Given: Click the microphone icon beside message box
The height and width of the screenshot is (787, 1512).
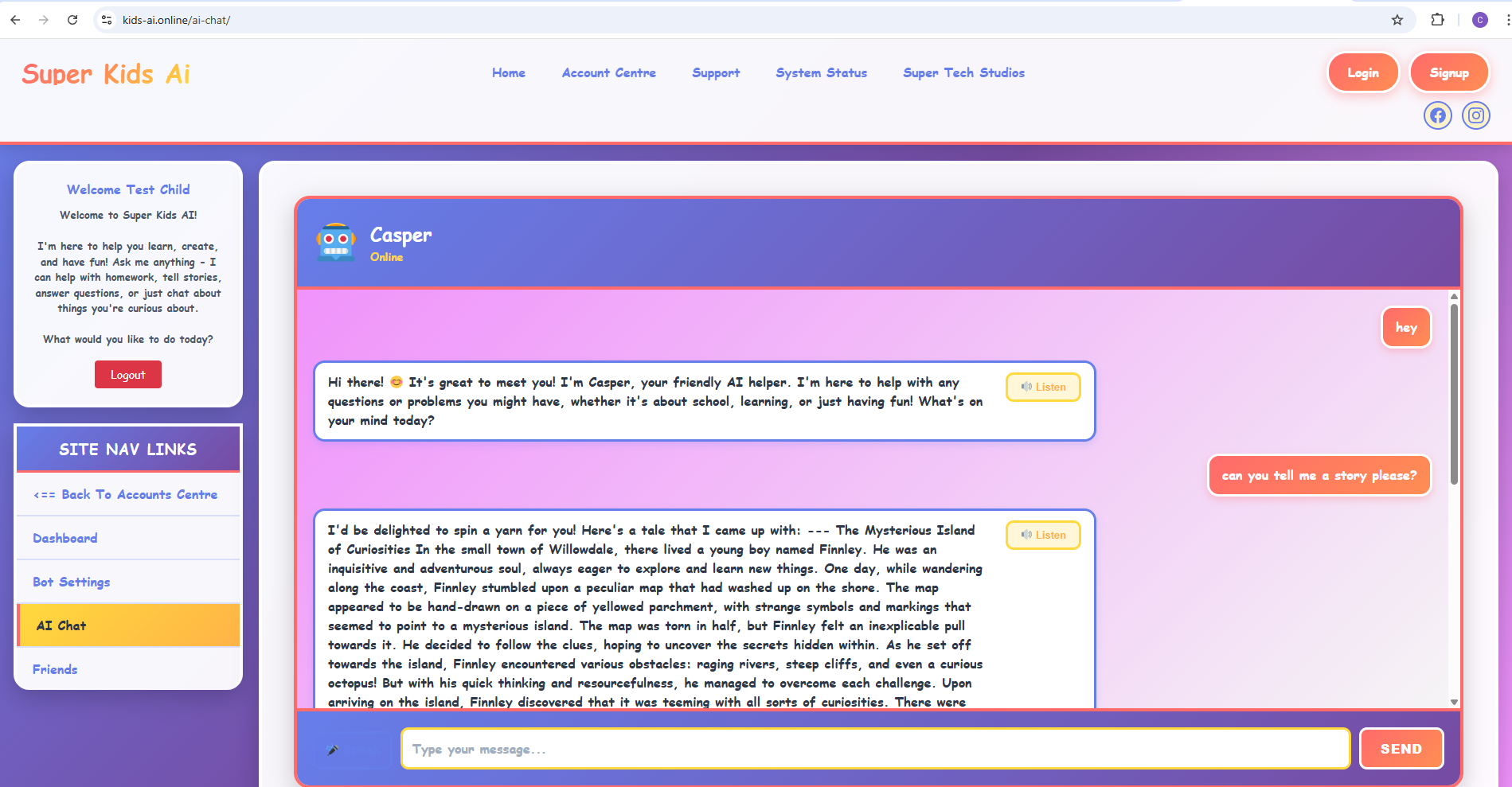Looking at the screenshot, I should point(333,750).
